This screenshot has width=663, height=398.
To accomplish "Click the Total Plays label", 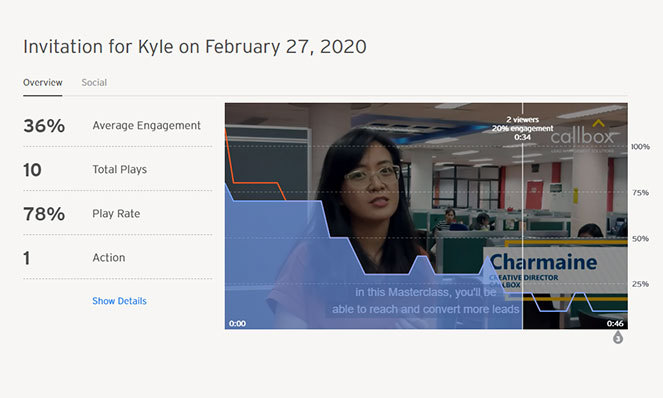I will [120, 170].
